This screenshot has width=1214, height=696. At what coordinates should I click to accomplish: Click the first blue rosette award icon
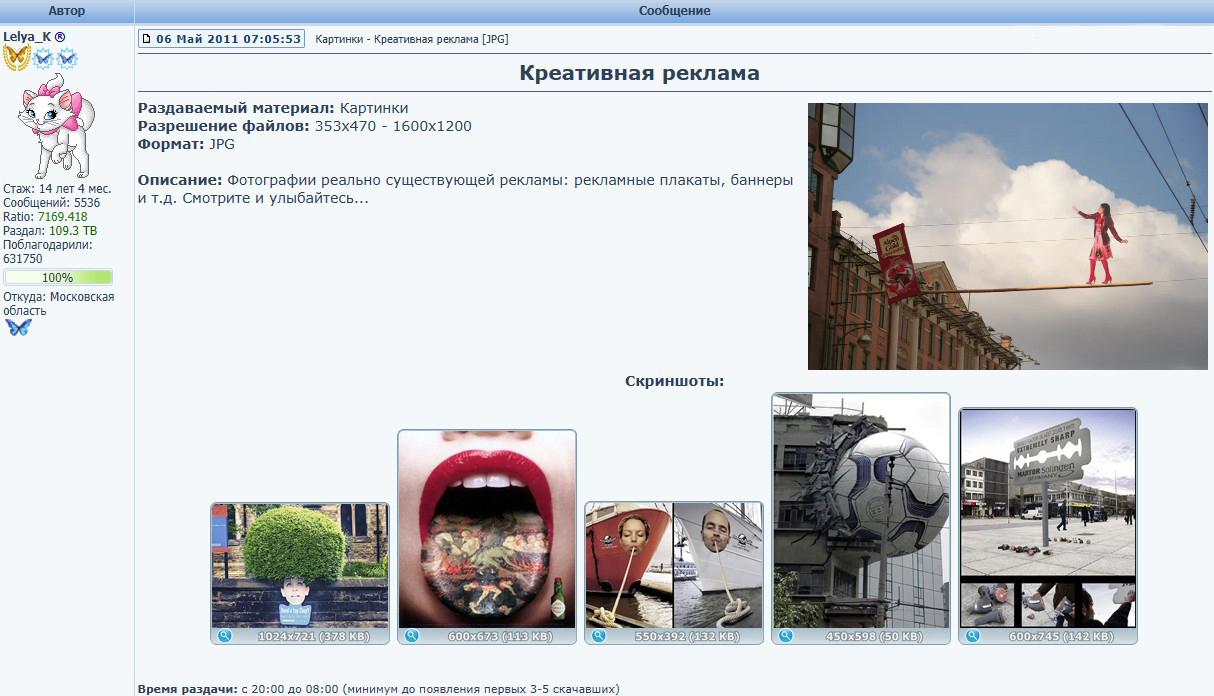[43, 59]
